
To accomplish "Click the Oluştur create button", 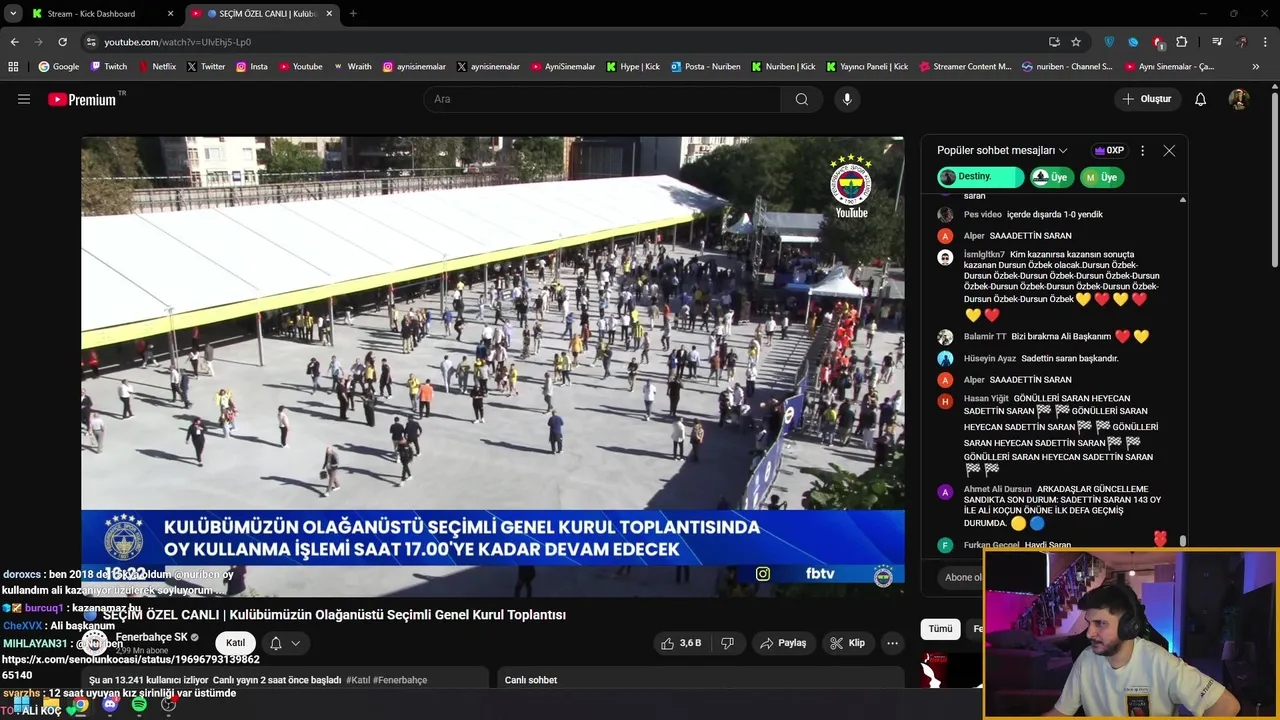I will tap(1147, 99).
